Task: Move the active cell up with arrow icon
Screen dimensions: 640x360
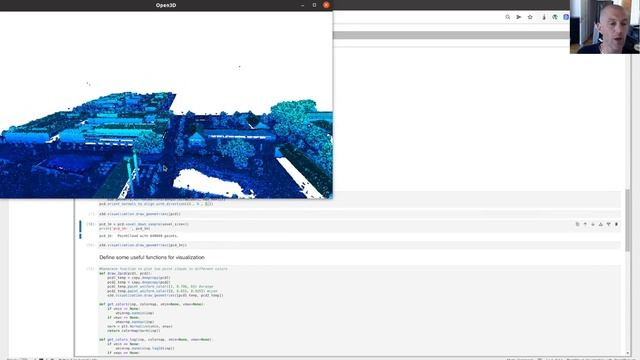Action: (x=585, y=224)
